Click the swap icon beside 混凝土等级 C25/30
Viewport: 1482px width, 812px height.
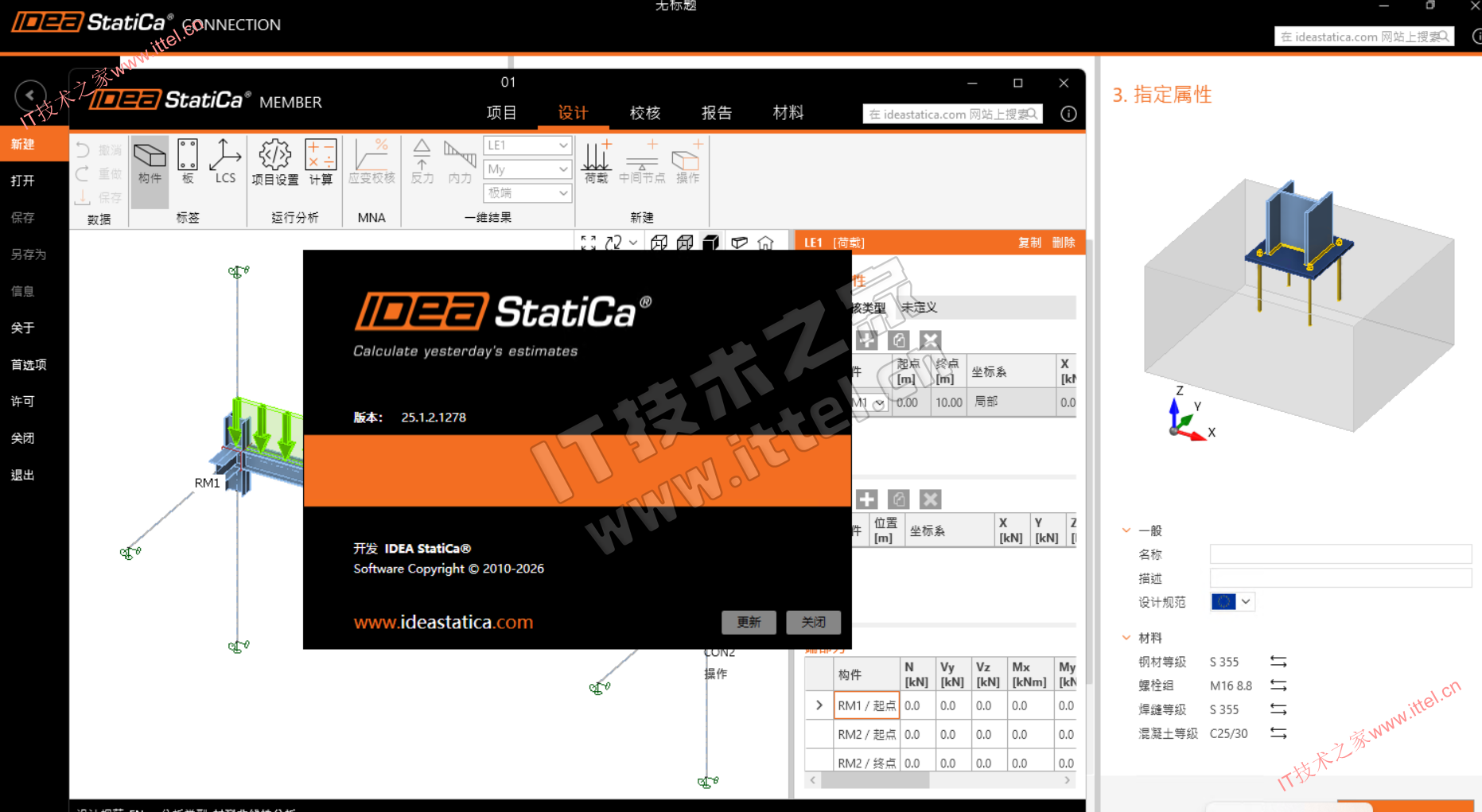click(1278, 733)
